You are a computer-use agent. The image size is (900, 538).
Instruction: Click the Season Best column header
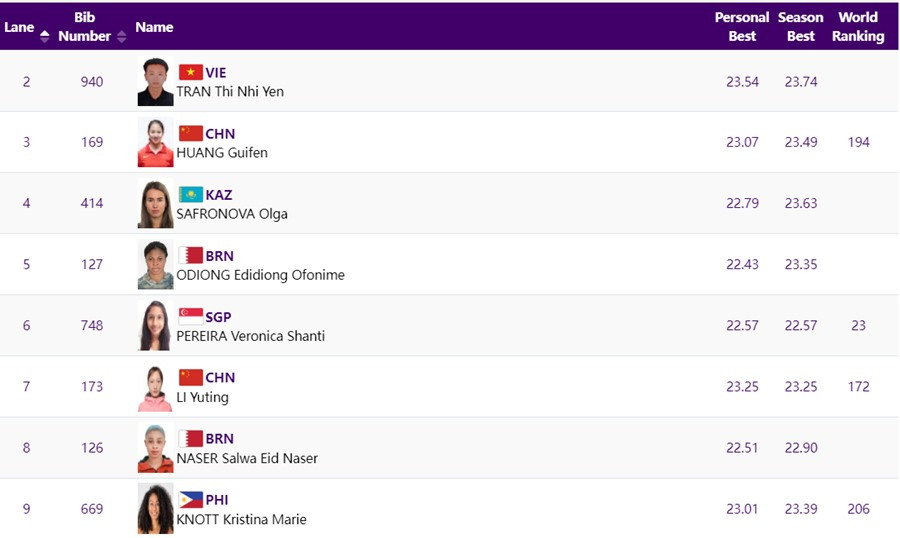800,27
